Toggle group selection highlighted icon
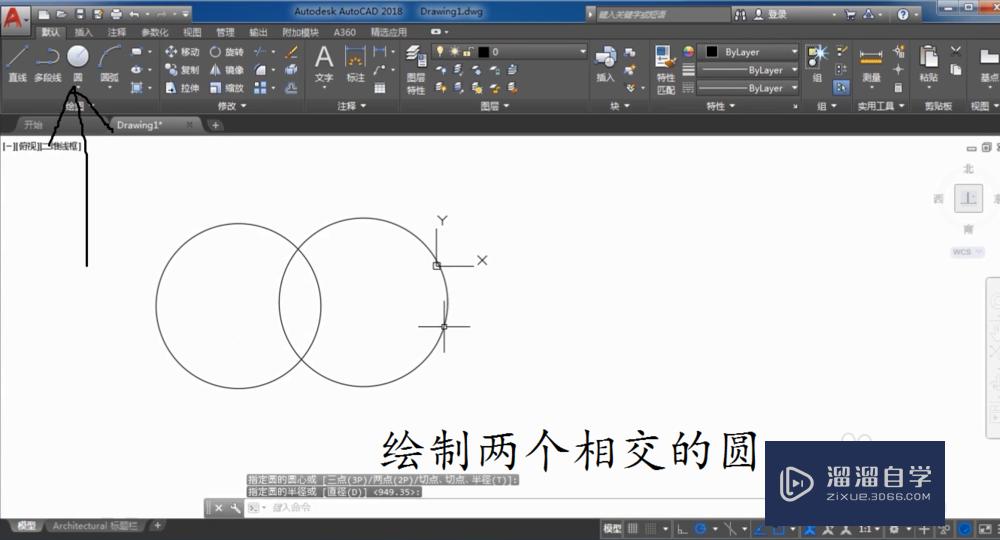 [x=841, y=87]
